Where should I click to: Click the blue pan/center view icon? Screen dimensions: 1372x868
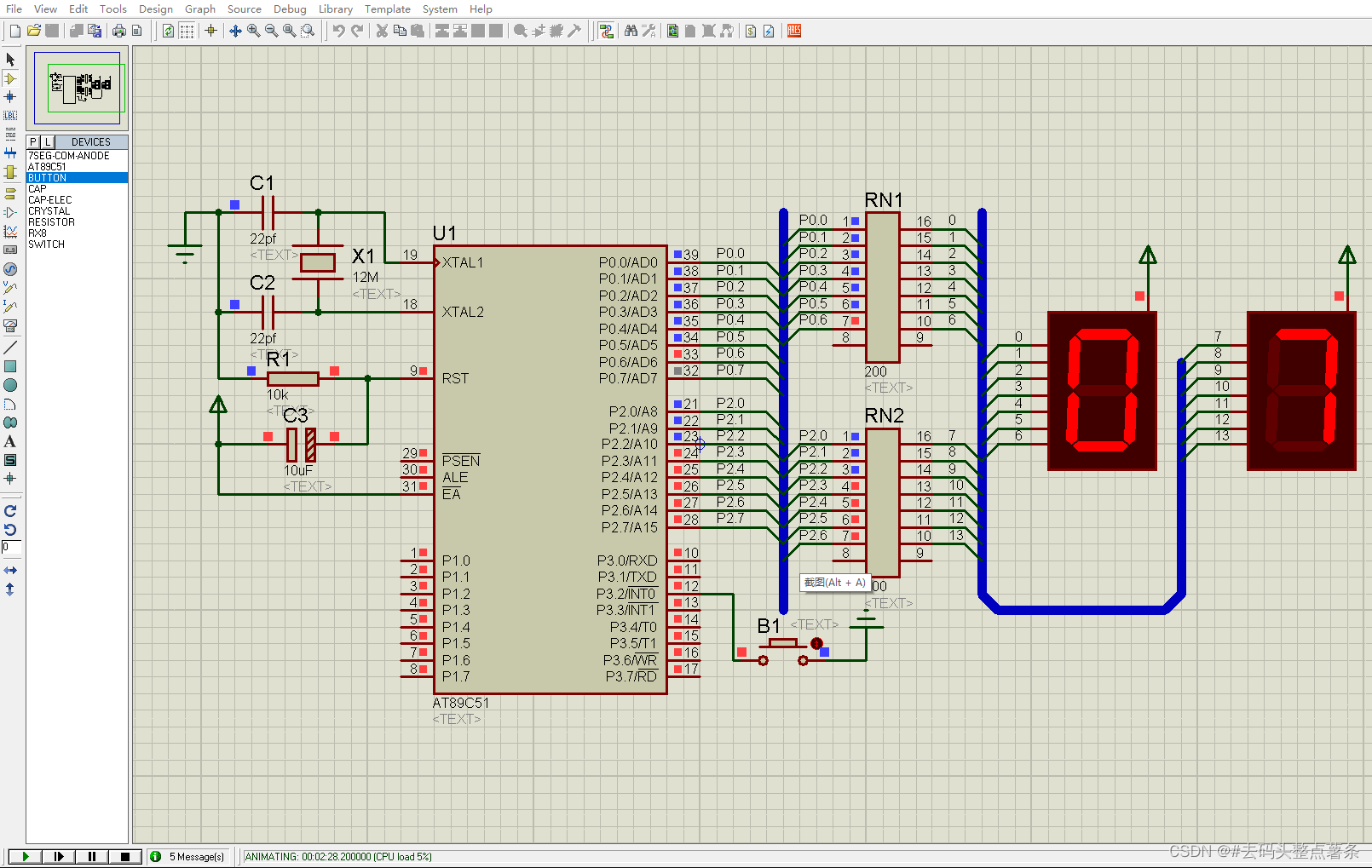(235, 31)
